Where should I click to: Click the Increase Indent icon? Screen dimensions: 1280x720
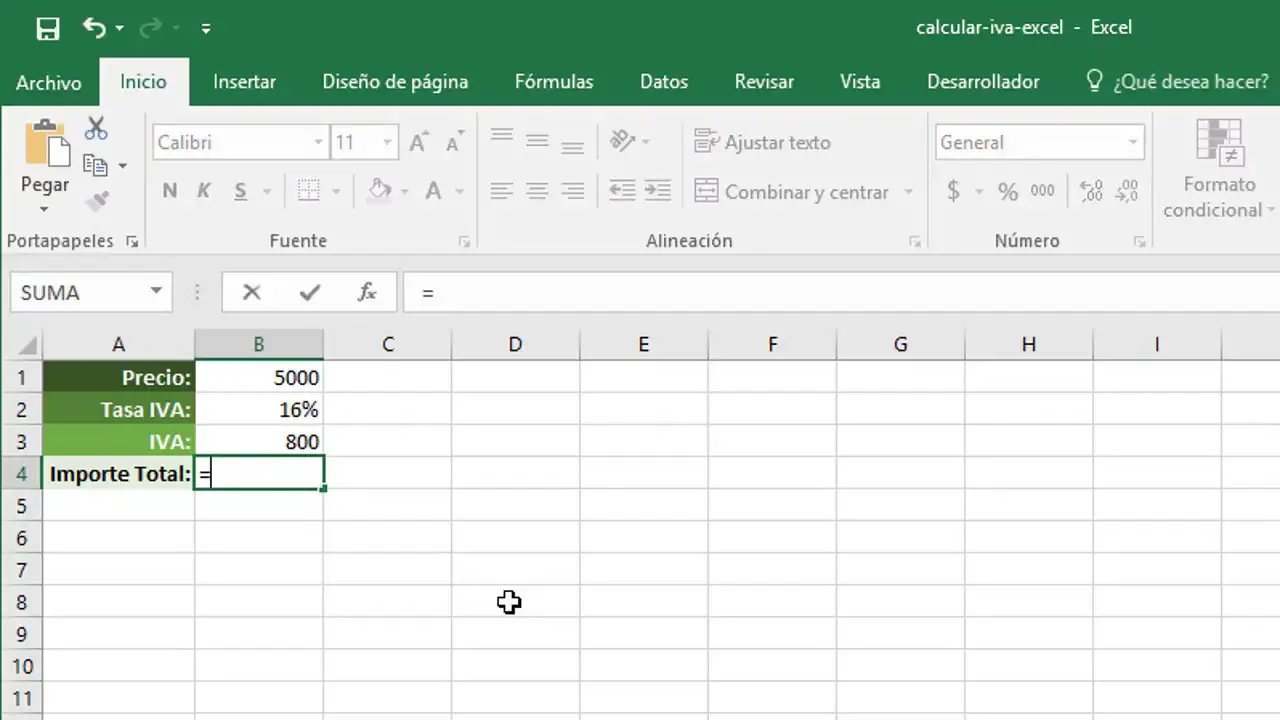tap(657, 191)
